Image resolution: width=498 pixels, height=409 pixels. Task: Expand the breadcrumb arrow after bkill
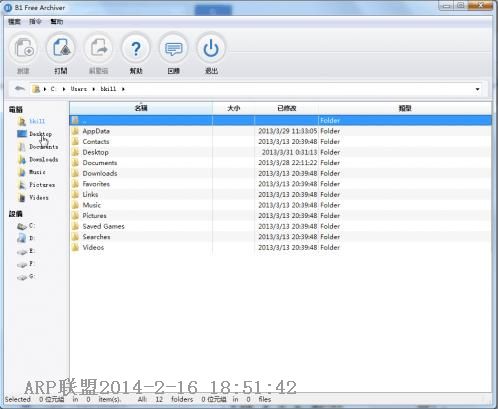click(x=123, y=89)
